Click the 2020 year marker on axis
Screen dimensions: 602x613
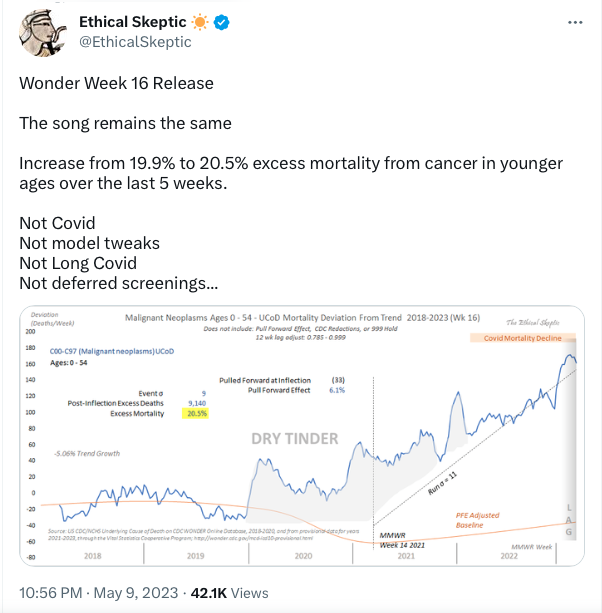coord(303,556)
